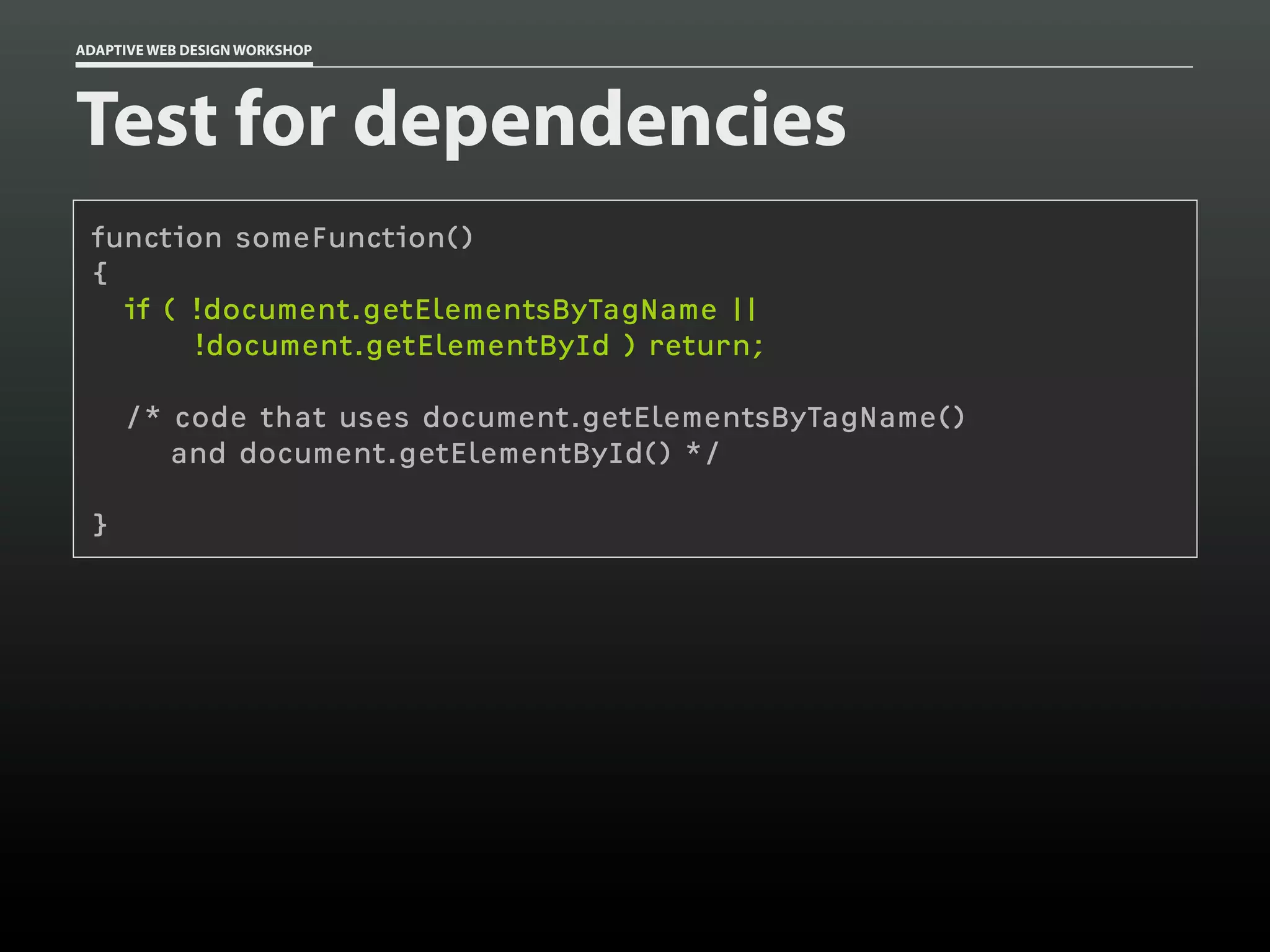Screen dimensions: 1270x952
Task: Click the 'and document.getElementById() */' comment line
Action: 445,454
